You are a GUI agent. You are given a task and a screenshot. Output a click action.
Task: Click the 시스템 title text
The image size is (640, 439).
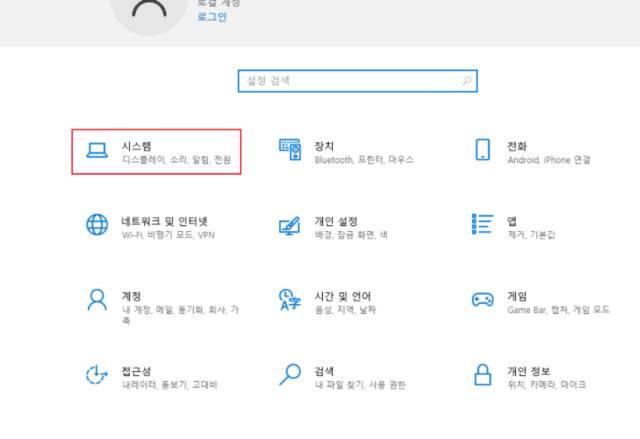pyautogui.click(x=136, y=145)
